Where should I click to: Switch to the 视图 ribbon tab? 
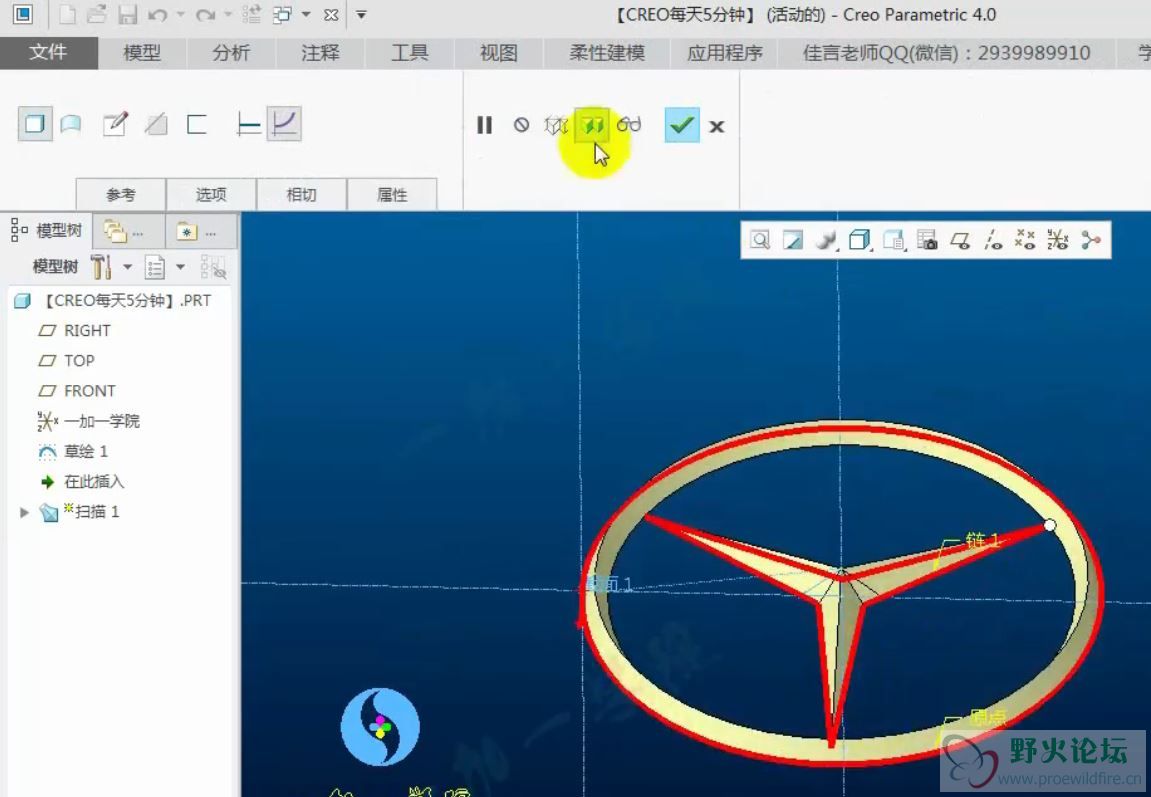point(499,53)
